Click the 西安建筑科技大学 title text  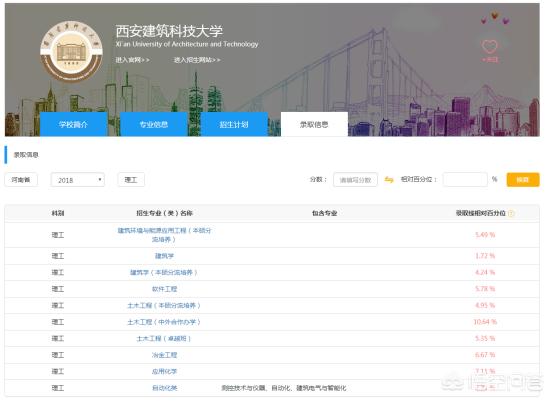(x=169, y=31)
